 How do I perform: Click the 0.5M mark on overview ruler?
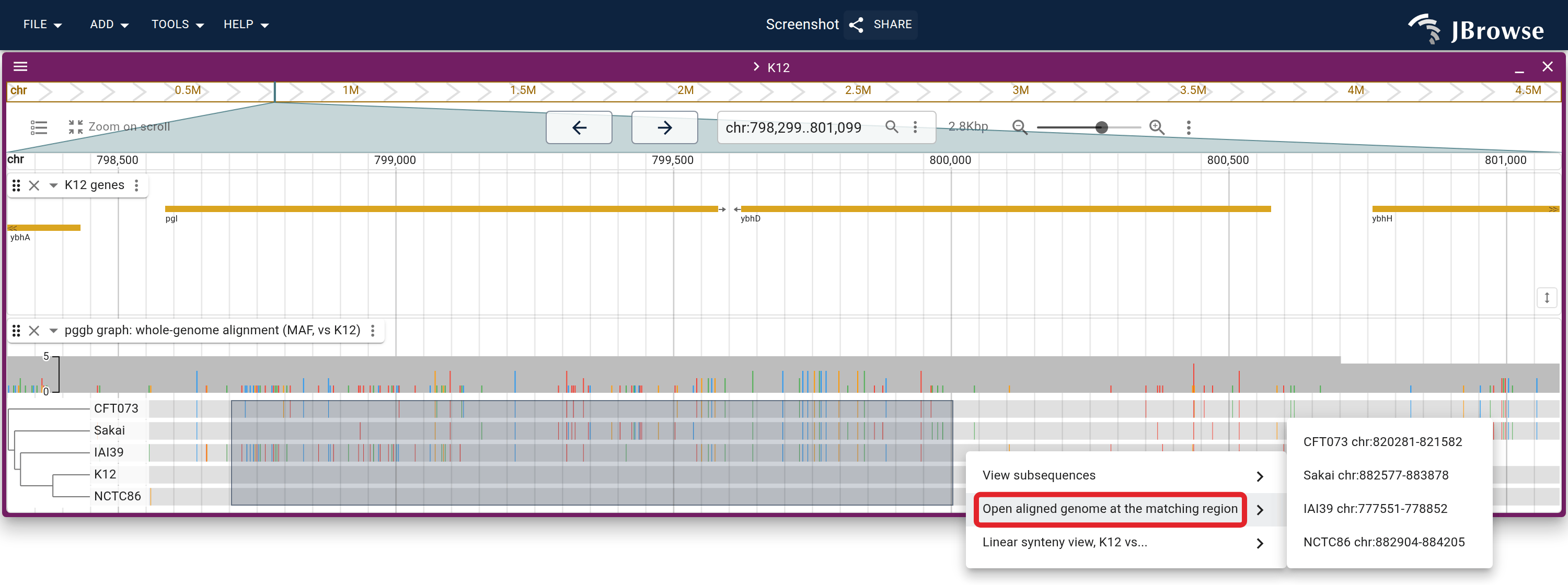(x=188, y=90)
